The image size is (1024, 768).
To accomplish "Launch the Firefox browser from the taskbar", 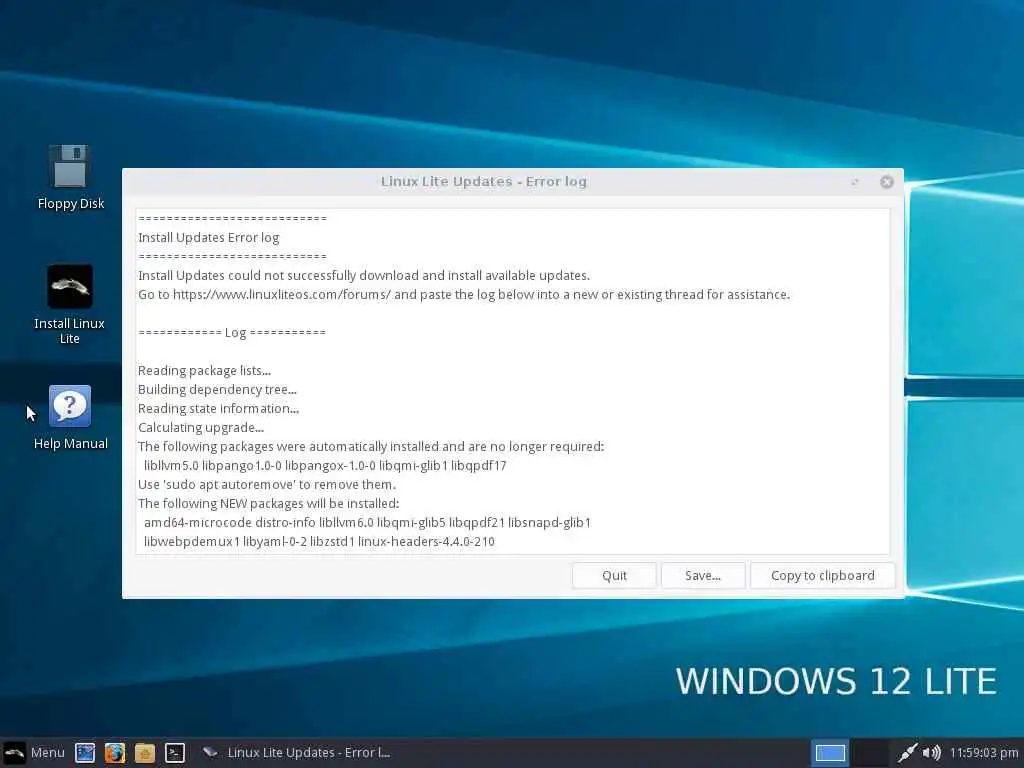I will [x=115, y=752].
